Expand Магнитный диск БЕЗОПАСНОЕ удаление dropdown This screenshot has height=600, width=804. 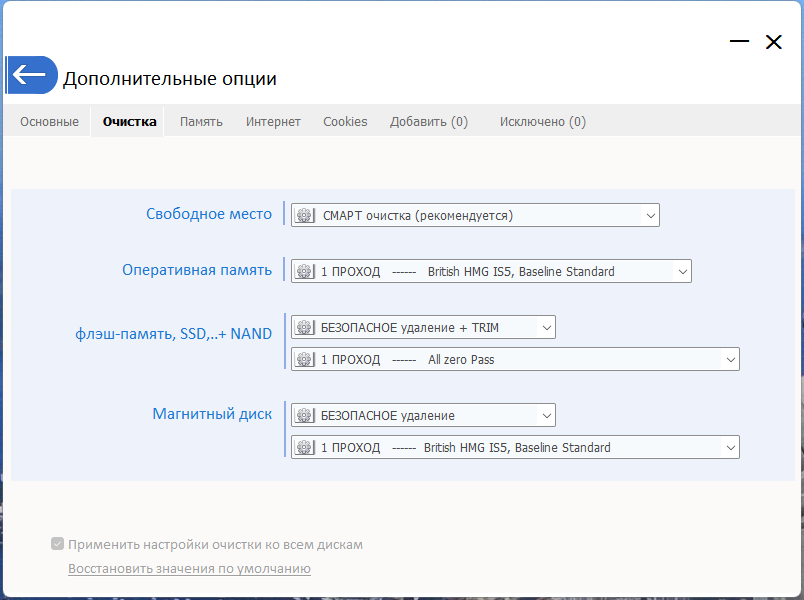(x=547, y=415)
